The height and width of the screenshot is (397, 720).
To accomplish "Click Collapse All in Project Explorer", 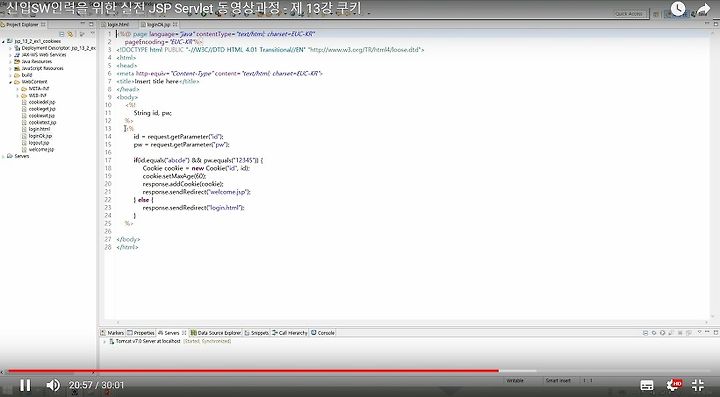I will tap(62, 34).
